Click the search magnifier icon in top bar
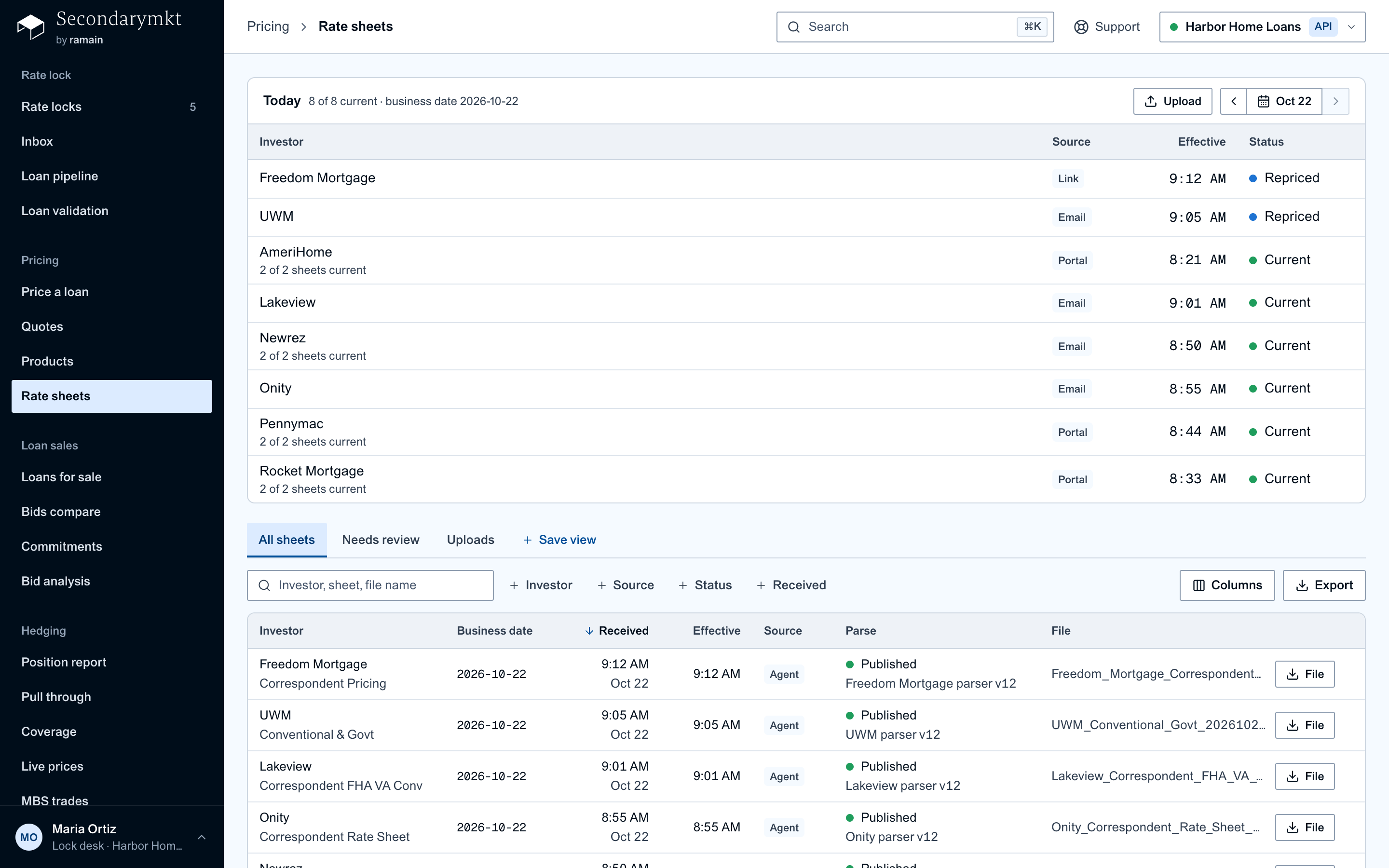The width and height of the screenshot is (1389, 868). pyautogui.click(x=794, y=27)
